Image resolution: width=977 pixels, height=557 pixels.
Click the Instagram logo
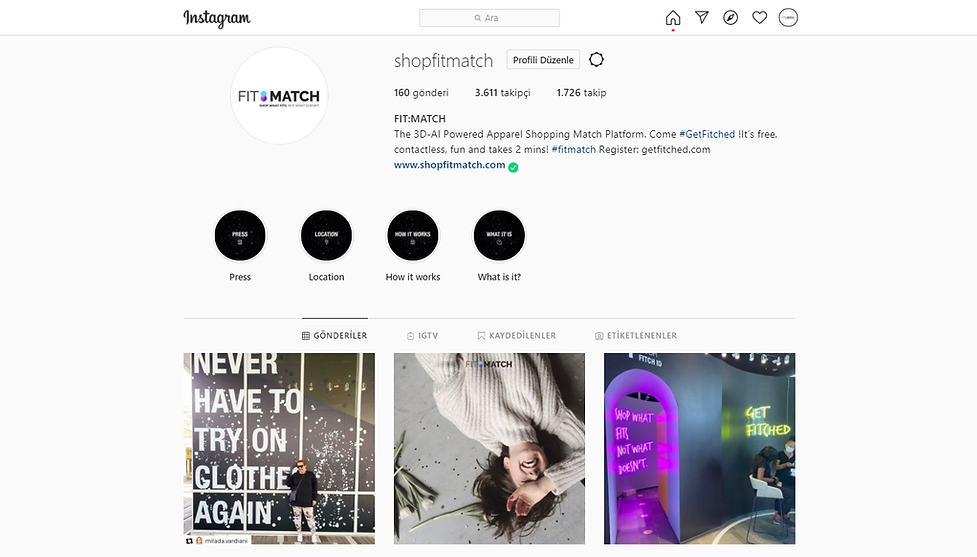click(x=217, y=19)
